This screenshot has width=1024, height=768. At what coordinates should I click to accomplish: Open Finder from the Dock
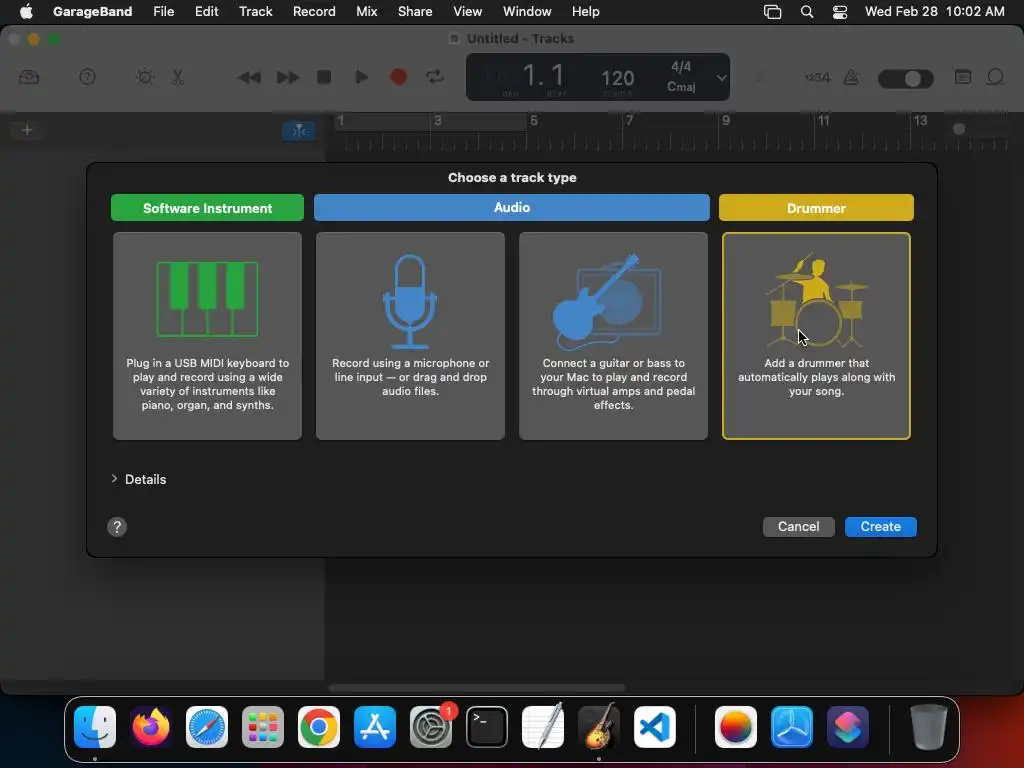pyautogui.click(x=95, y=727)
